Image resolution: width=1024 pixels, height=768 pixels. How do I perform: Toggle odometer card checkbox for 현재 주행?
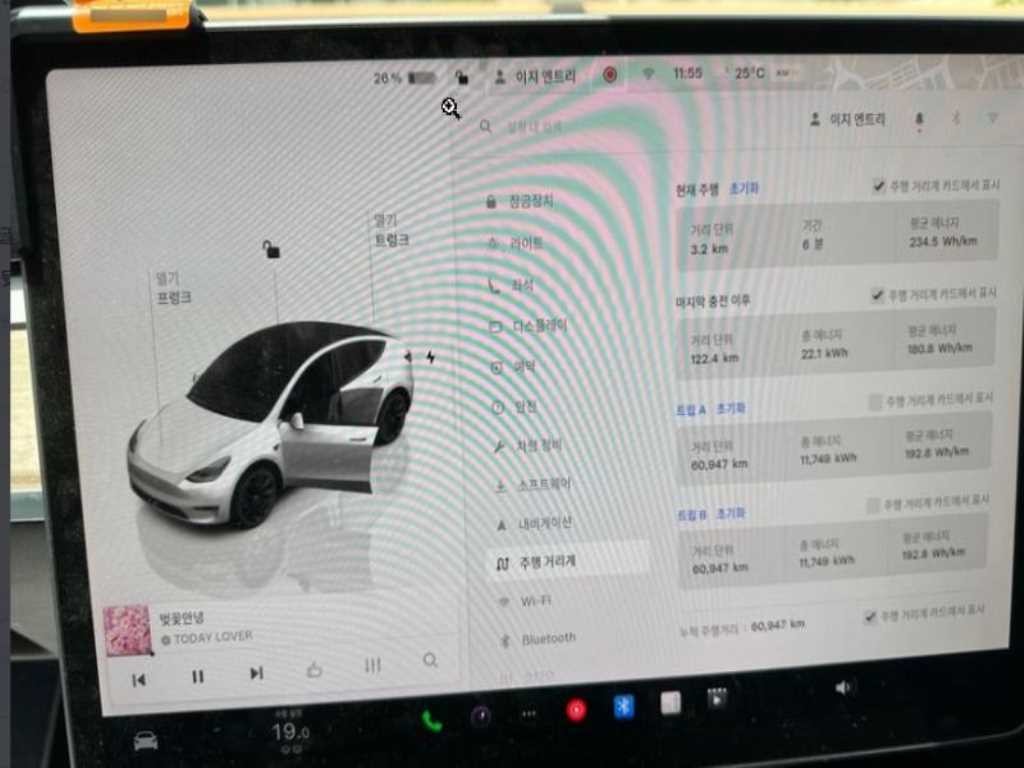tap(879, 187)
